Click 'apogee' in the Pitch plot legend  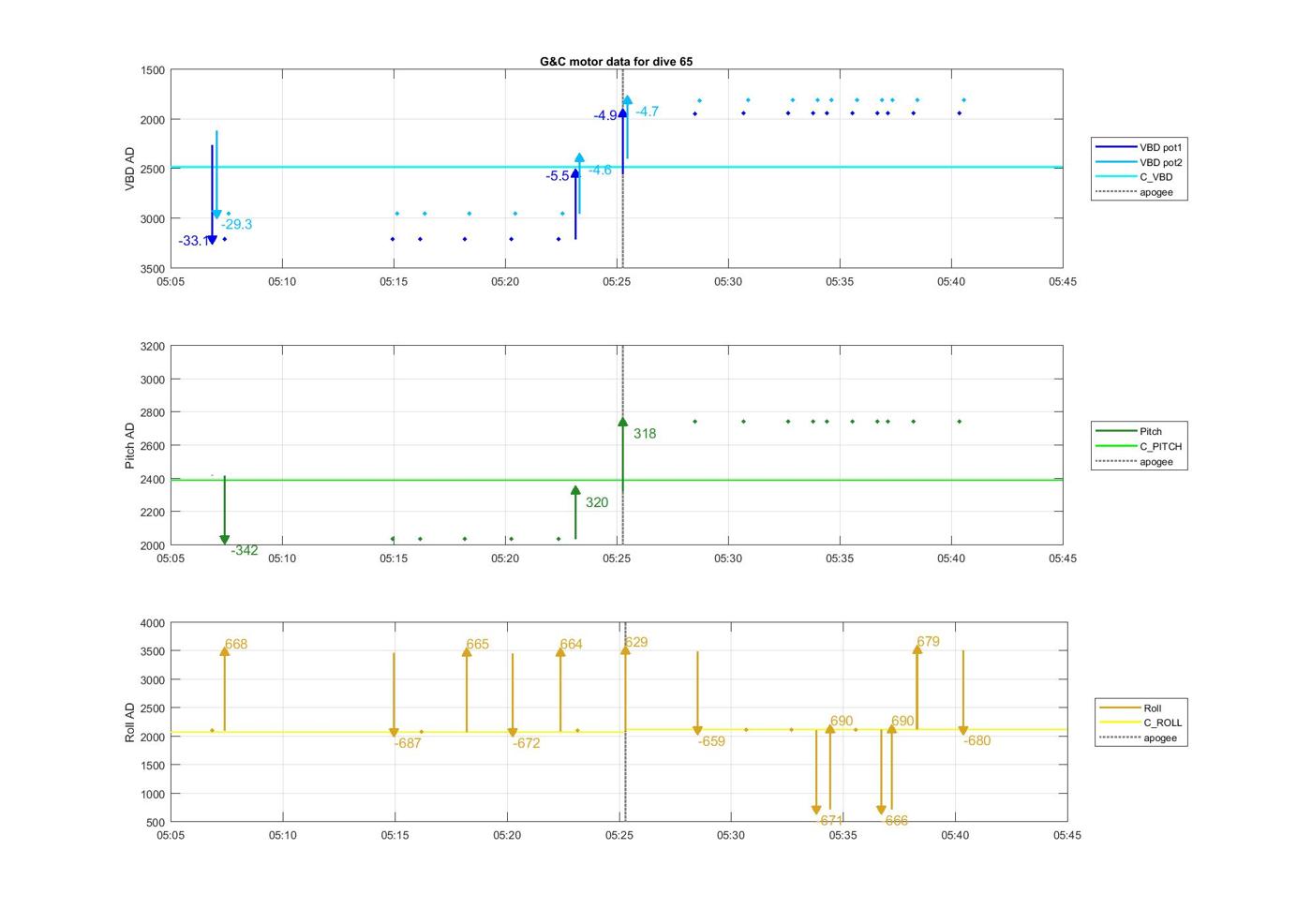1155,462
